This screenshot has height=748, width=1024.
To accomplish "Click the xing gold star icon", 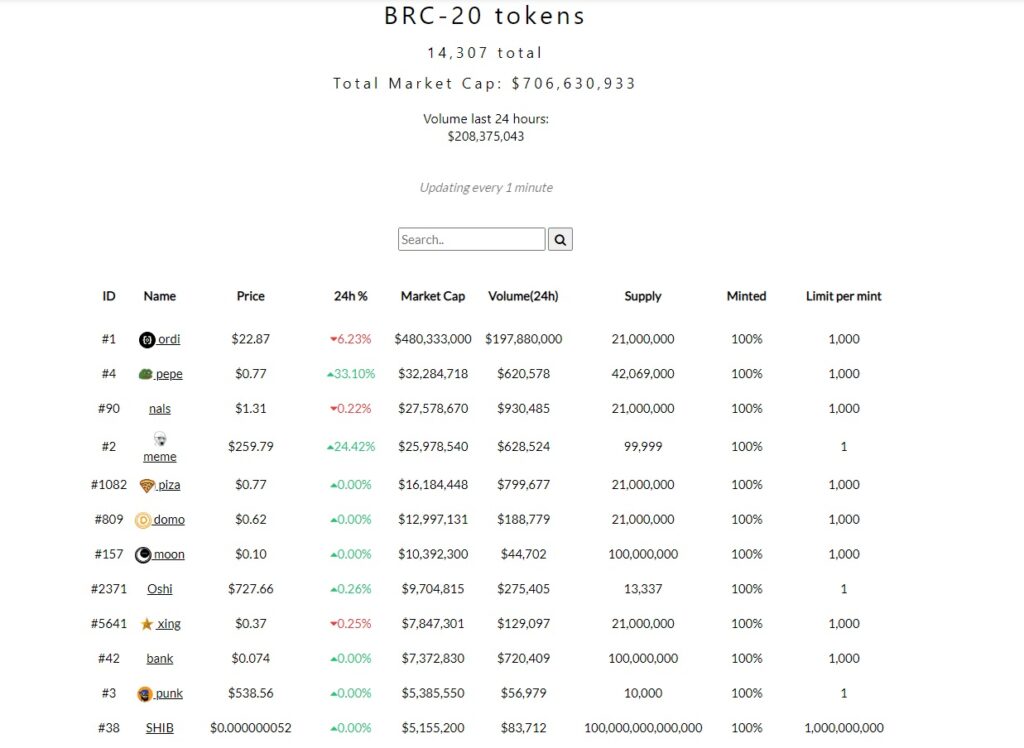I will 147,624.
